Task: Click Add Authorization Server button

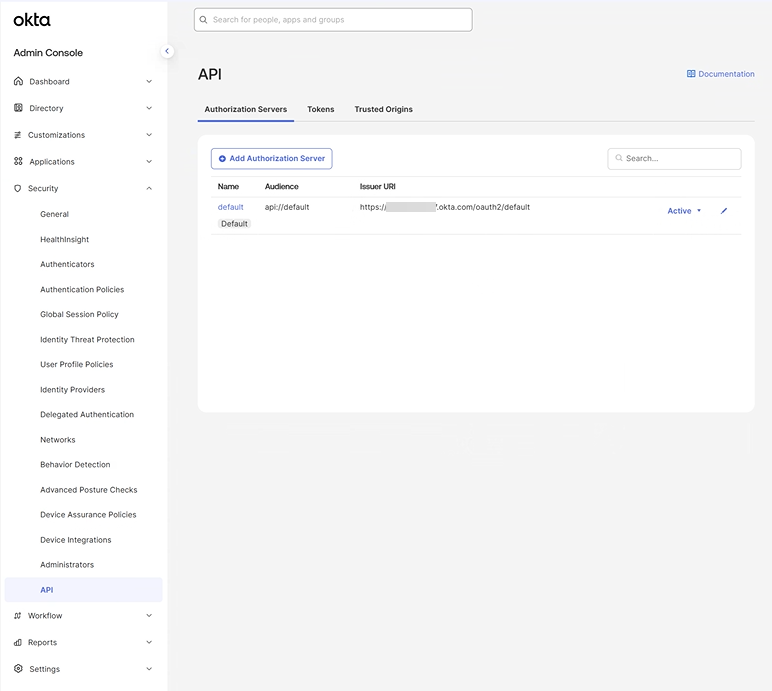Action: 272,159
